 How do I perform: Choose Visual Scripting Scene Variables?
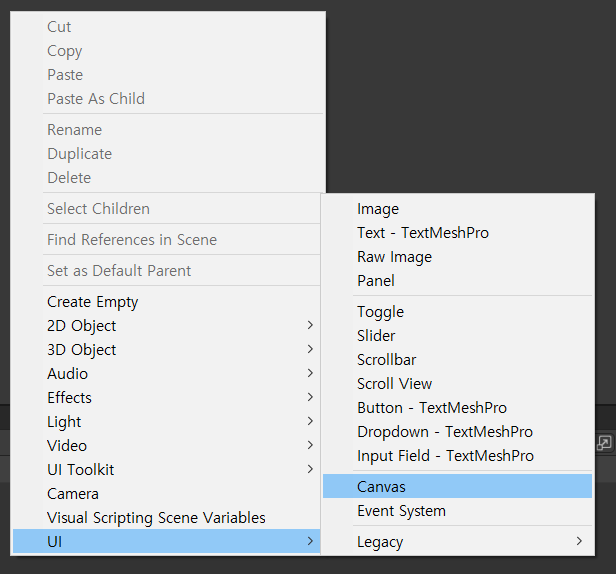167,517
